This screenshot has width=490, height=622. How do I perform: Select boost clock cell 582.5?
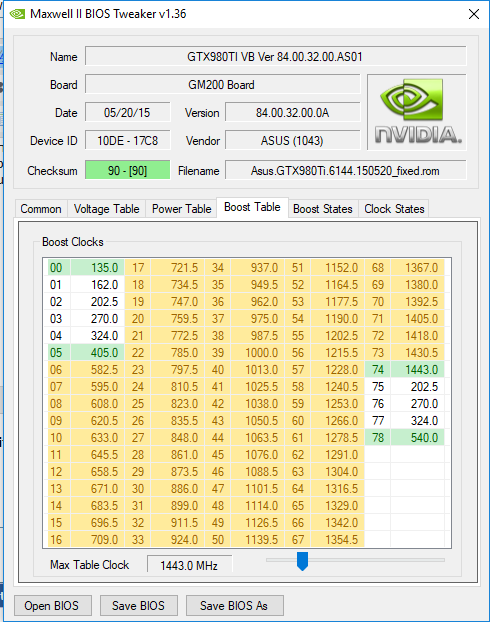(x=98, y=370)
